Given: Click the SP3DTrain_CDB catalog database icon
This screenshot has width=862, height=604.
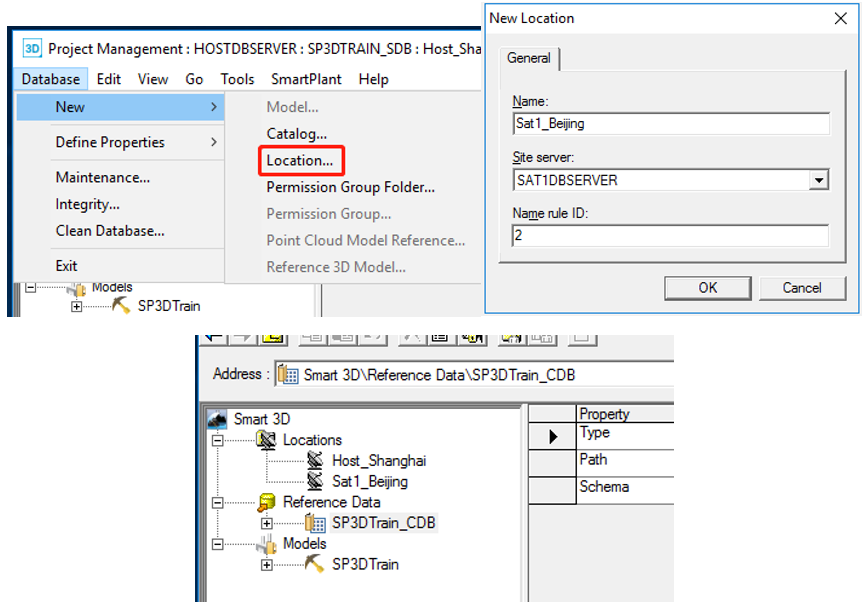Looking at the screenshot, I should 315,523.
